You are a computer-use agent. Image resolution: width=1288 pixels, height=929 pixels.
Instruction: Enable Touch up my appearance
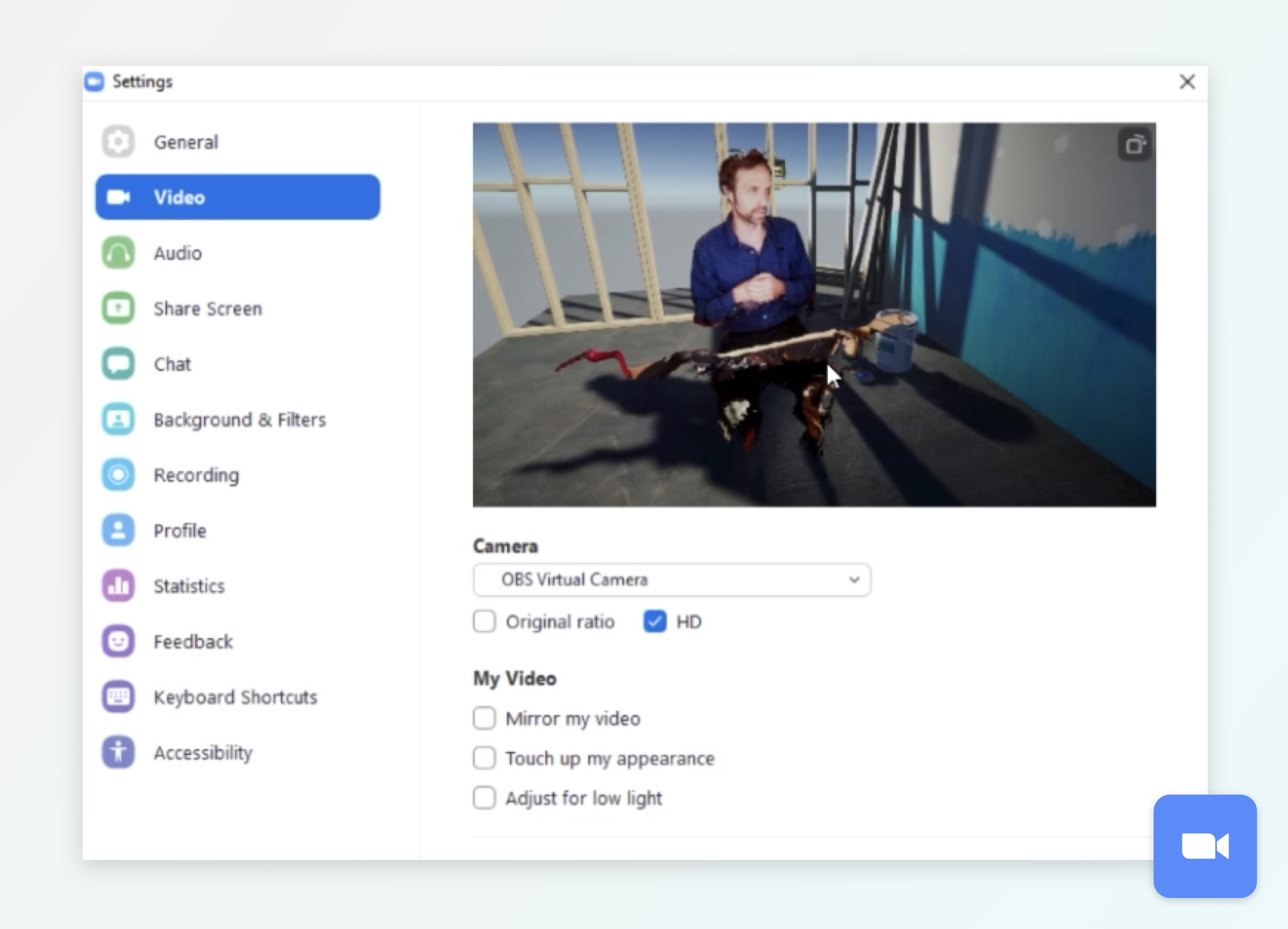(485, 758)
